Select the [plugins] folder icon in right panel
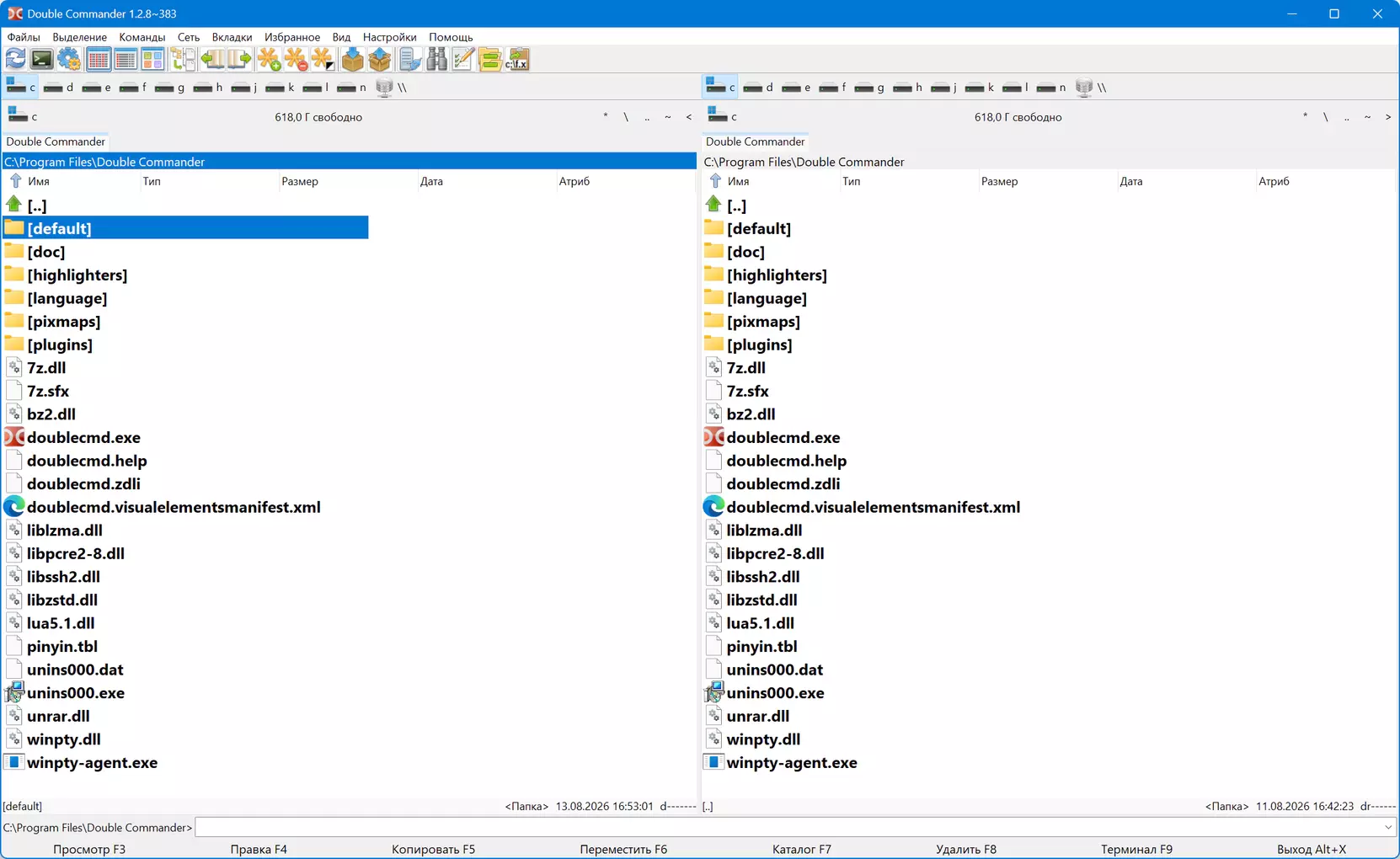Screen dimensions: 1400x859 click(713, 344)
